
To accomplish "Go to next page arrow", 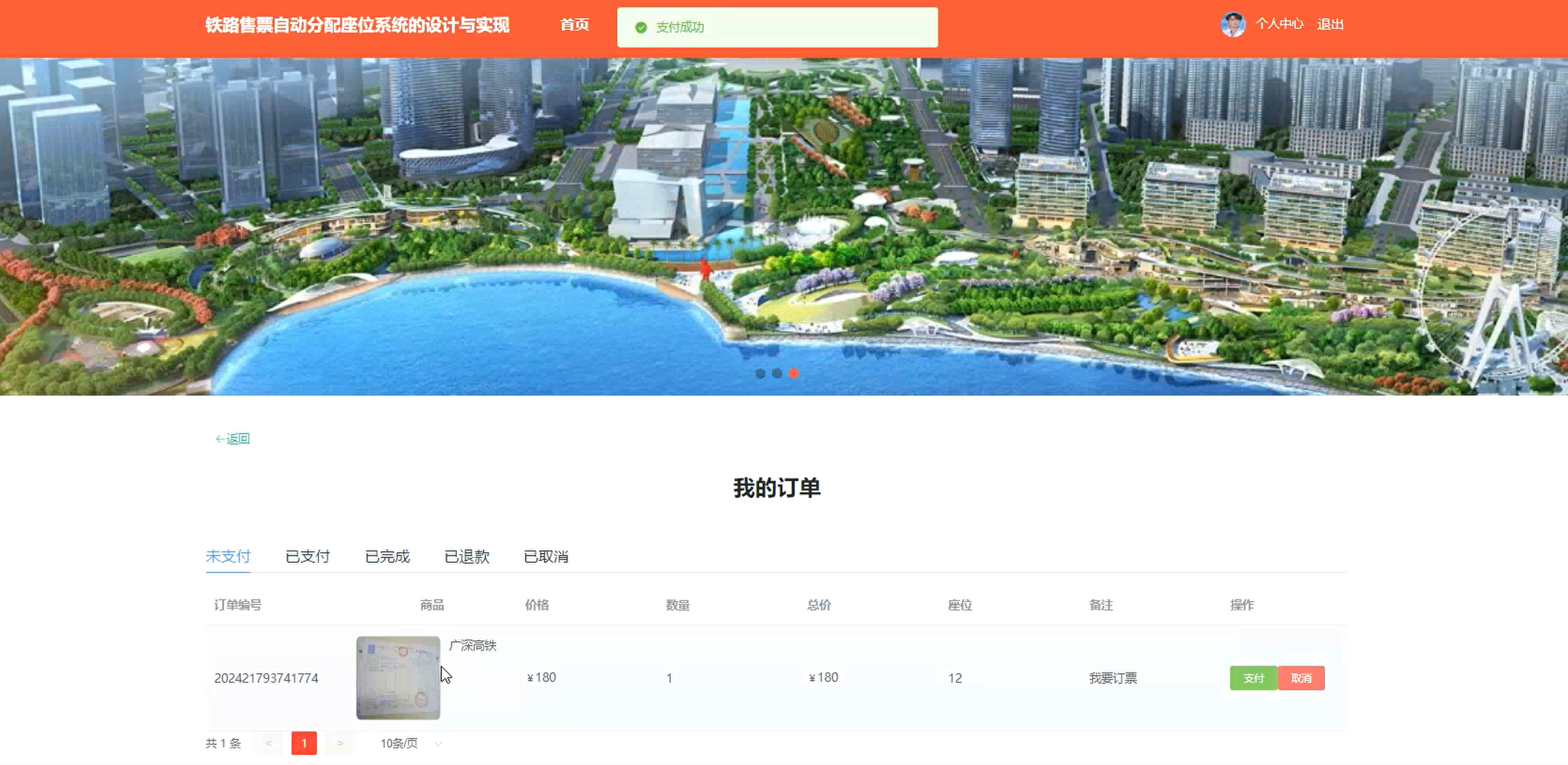I will point(340,743).
